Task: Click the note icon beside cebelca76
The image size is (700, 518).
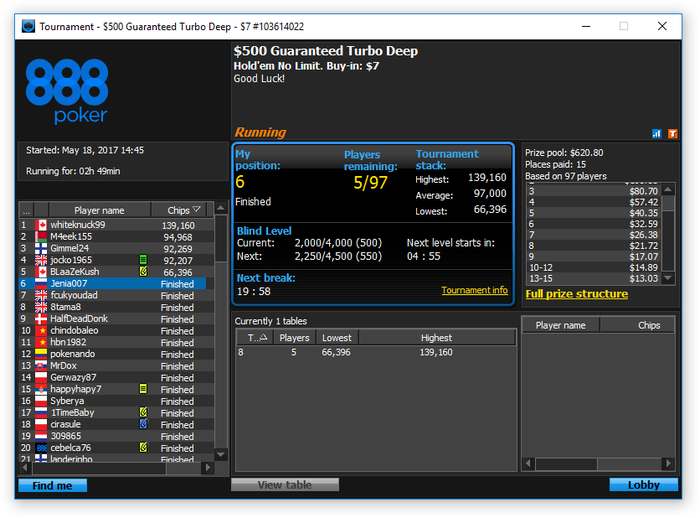Action: point(143,447)
